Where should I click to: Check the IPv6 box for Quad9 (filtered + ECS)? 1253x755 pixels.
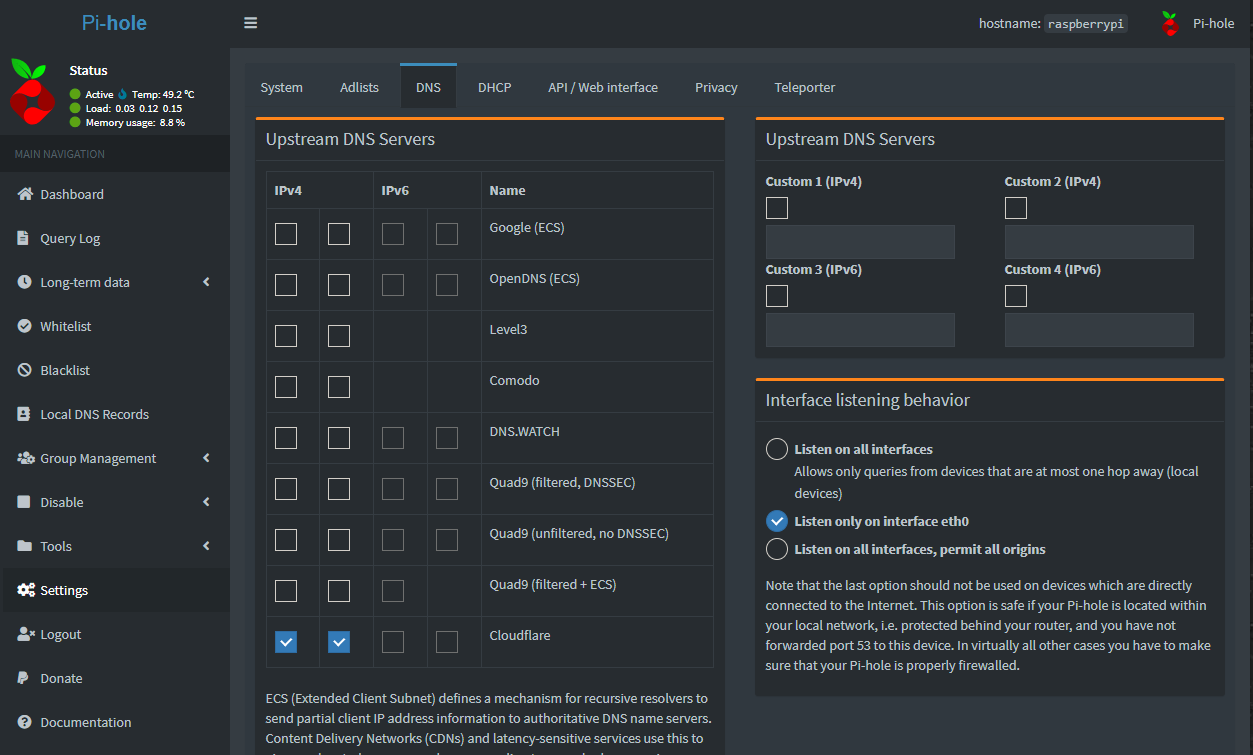coord(393,591)
